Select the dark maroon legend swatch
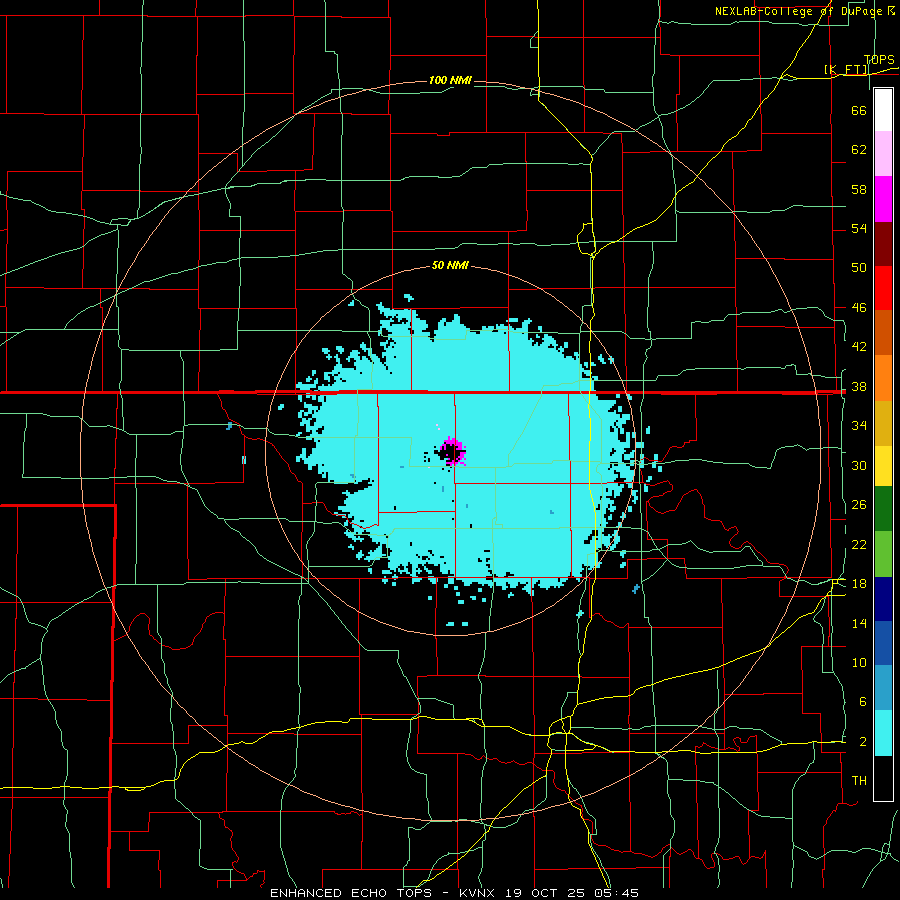This screenshot has width=900, height=900. click(x=883, y=244)
